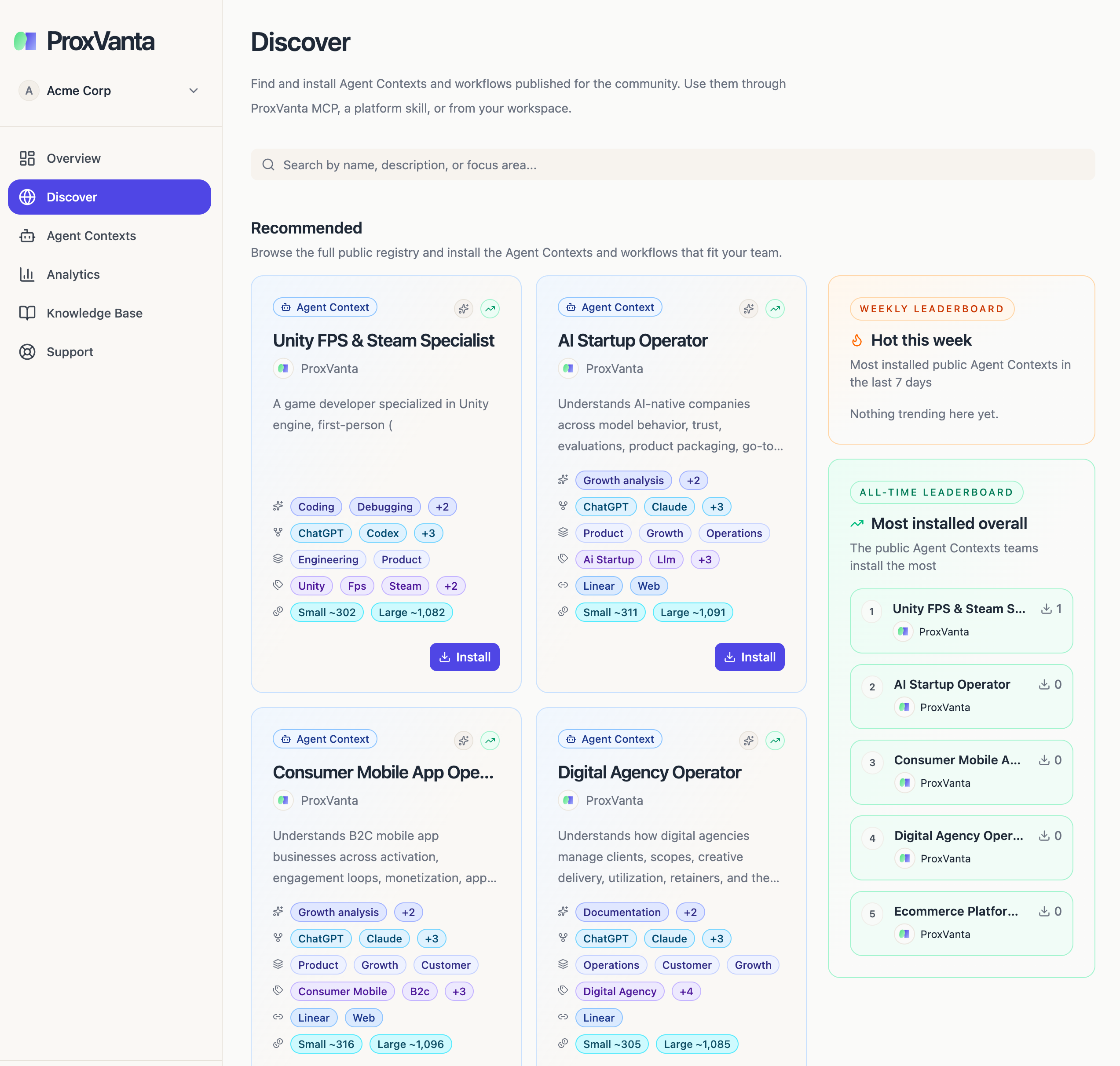Click the Coding tag on Unity card

point(316,507)
